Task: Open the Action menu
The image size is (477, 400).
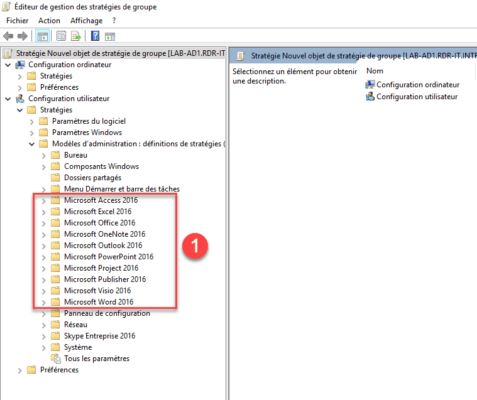Action: pos(49,21)
